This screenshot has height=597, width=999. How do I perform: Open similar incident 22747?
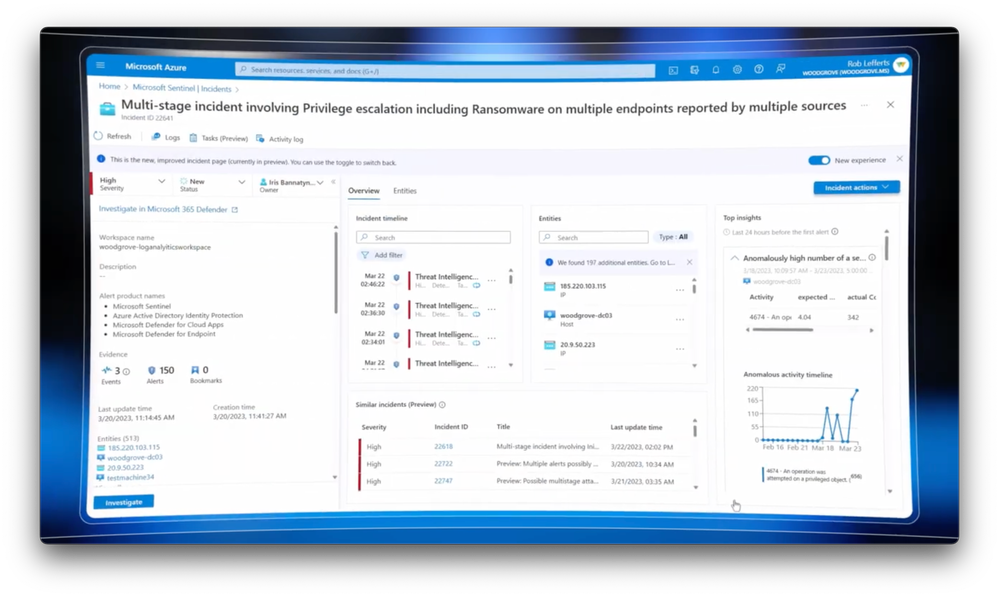[443, 481]
